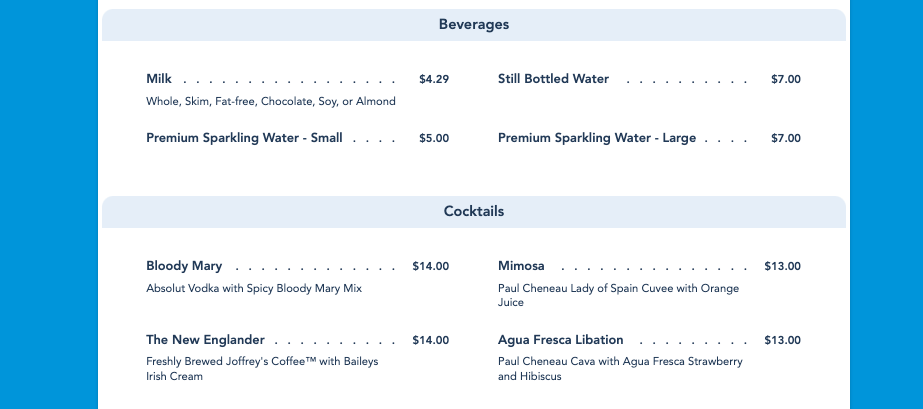The image size is (923, 409).
Task: Select the Agua Fresca Libation title
Action: point(560,340)
